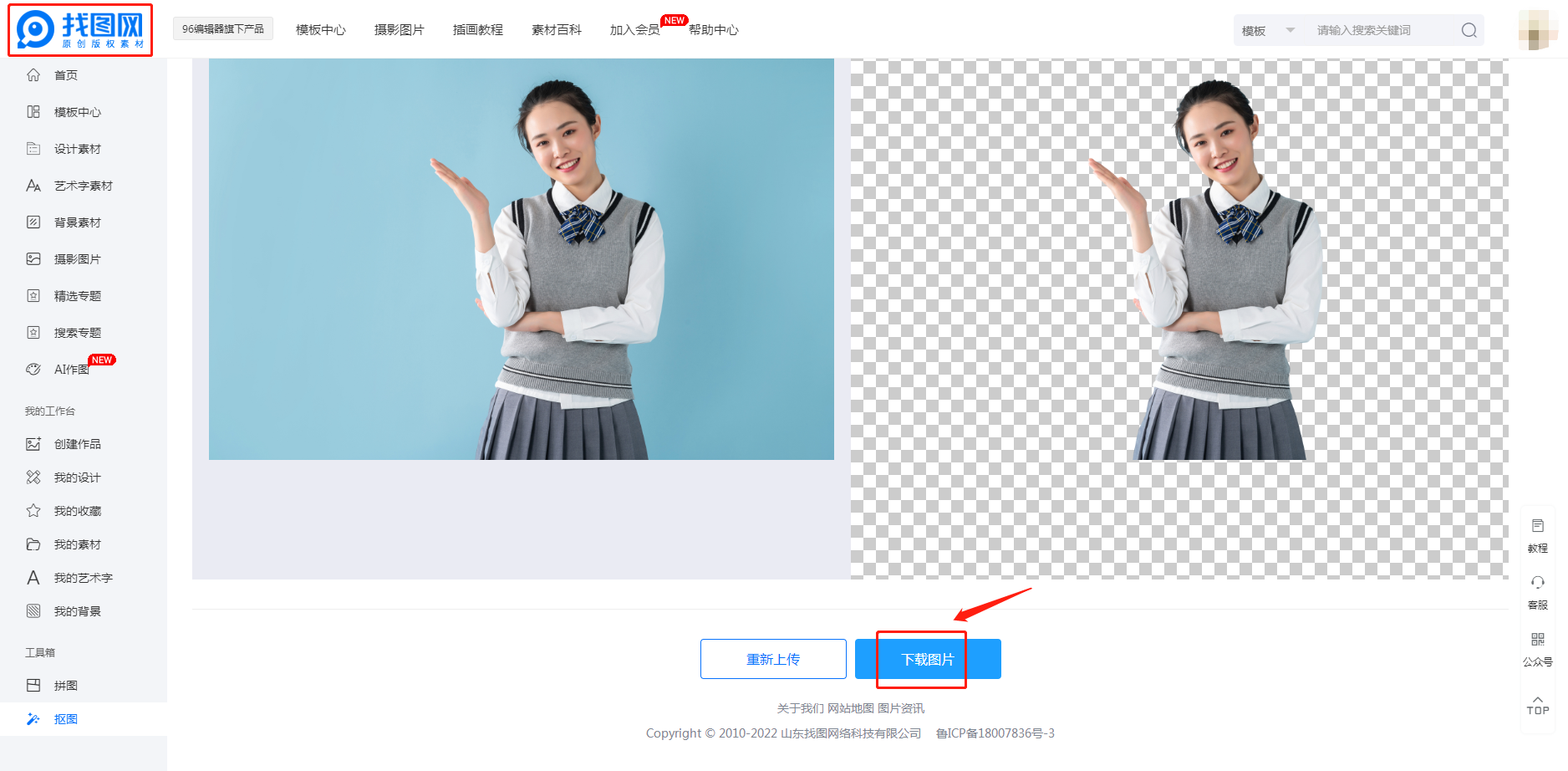Screen dimensions: 1568x771
Task: Click the 创建作品 sidebar icon
Action: click(x=33, y=443)
